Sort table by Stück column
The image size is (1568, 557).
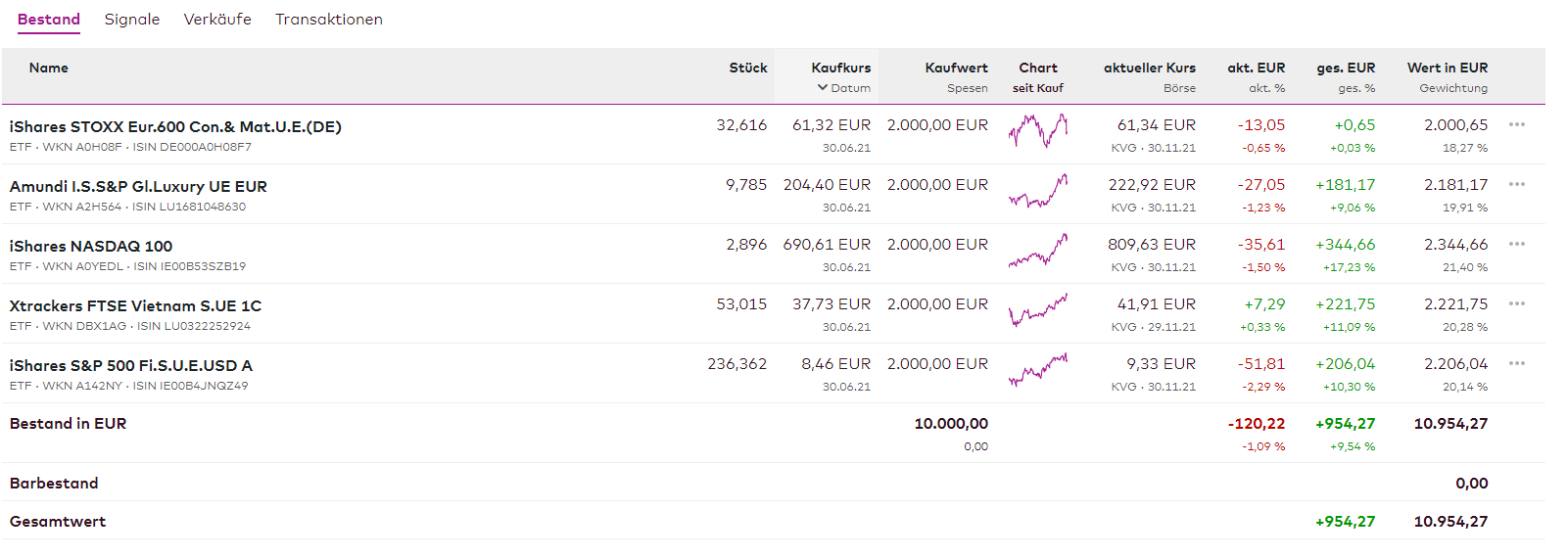pyautogui.click(x=748, y=68)
